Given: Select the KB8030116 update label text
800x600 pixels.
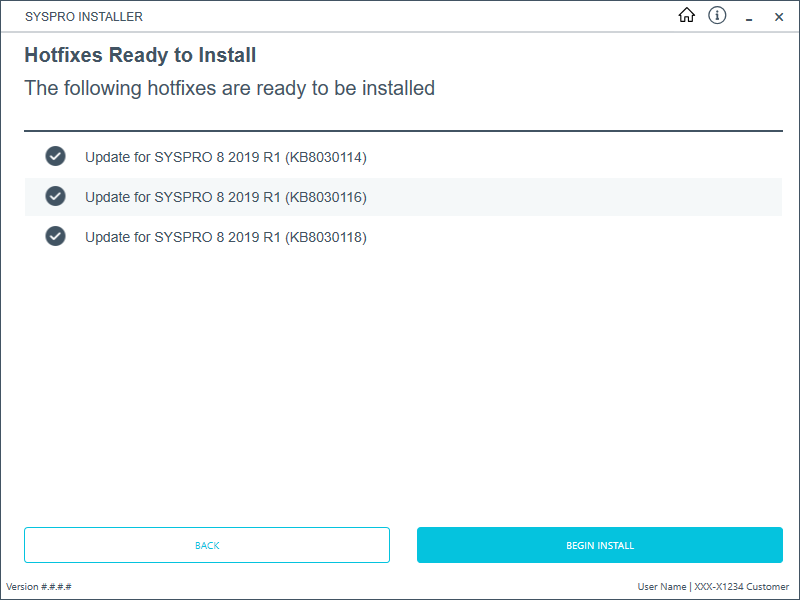Looking at the screenshot, I should [x=225, y=197].
